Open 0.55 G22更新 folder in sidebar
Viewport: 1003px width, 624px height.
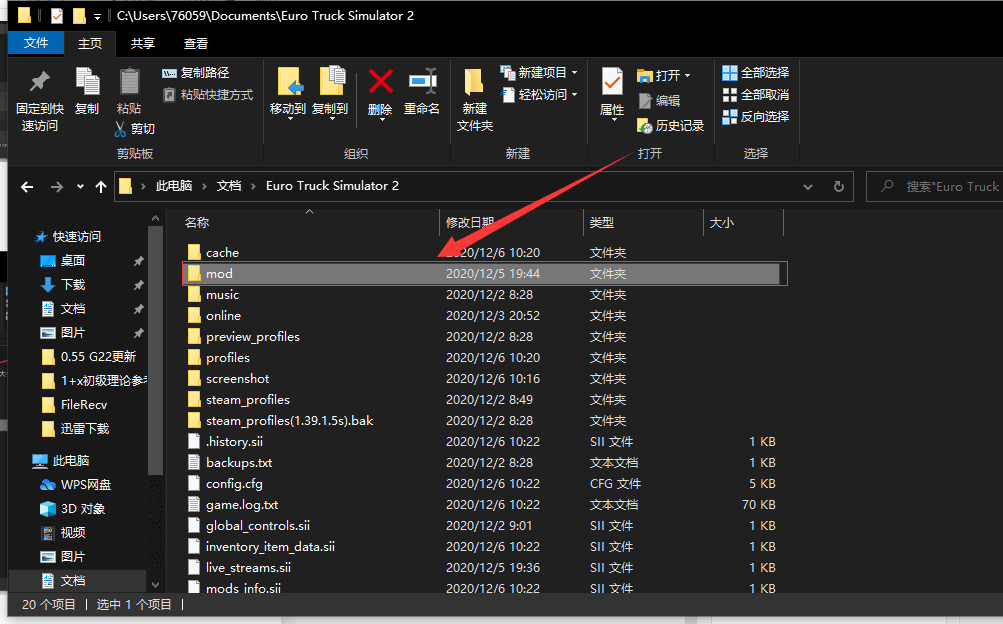point(88,357)
